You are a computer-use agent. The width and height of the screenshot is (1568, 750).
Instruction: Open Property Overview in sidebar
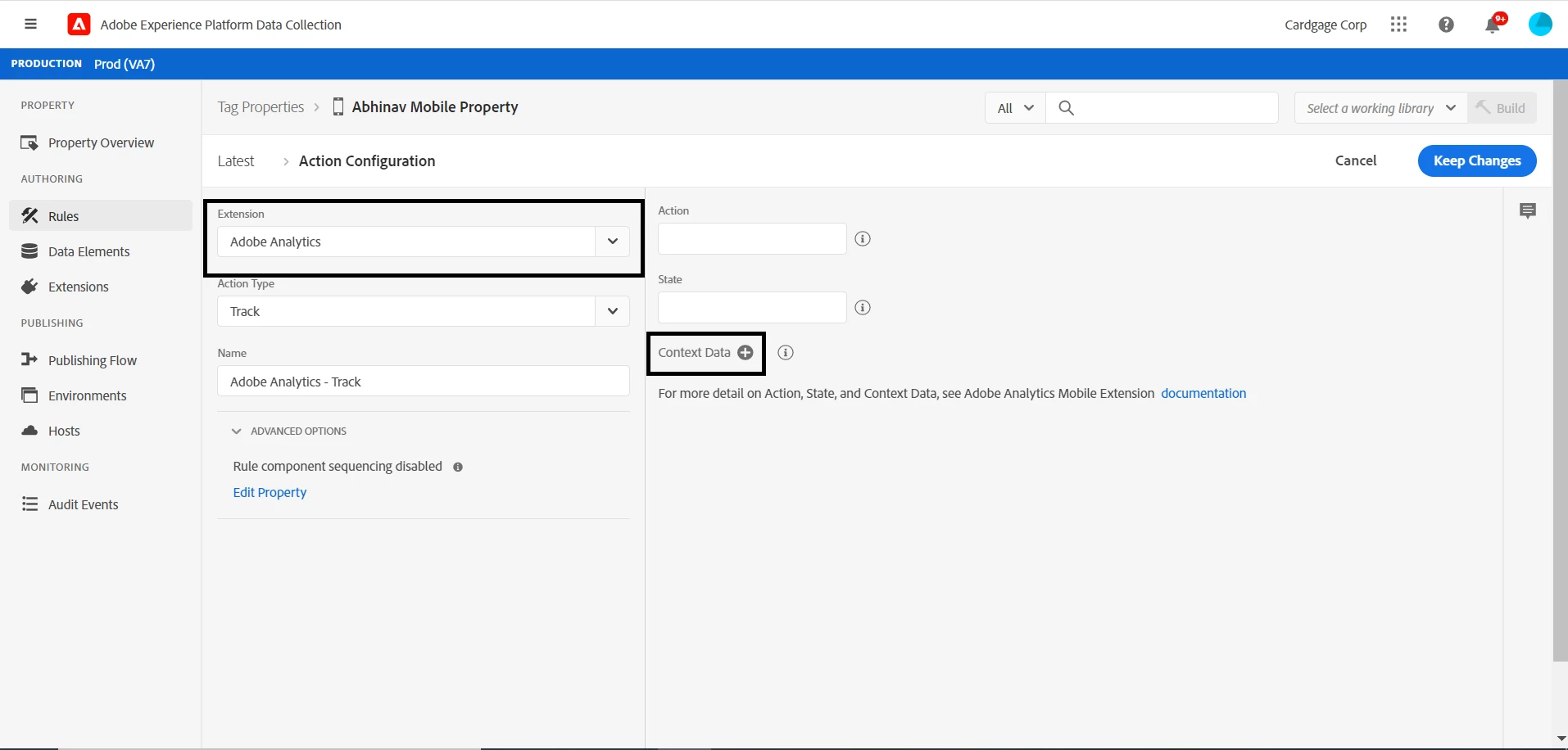(101, 142)
